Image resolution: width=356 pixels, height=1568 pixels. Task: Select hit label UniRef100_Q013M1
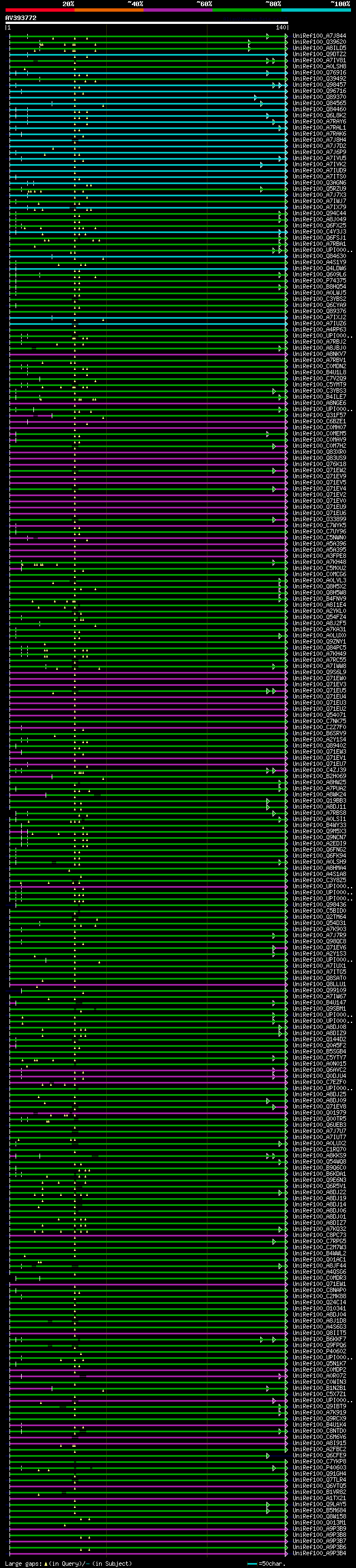pos(319,1523)
